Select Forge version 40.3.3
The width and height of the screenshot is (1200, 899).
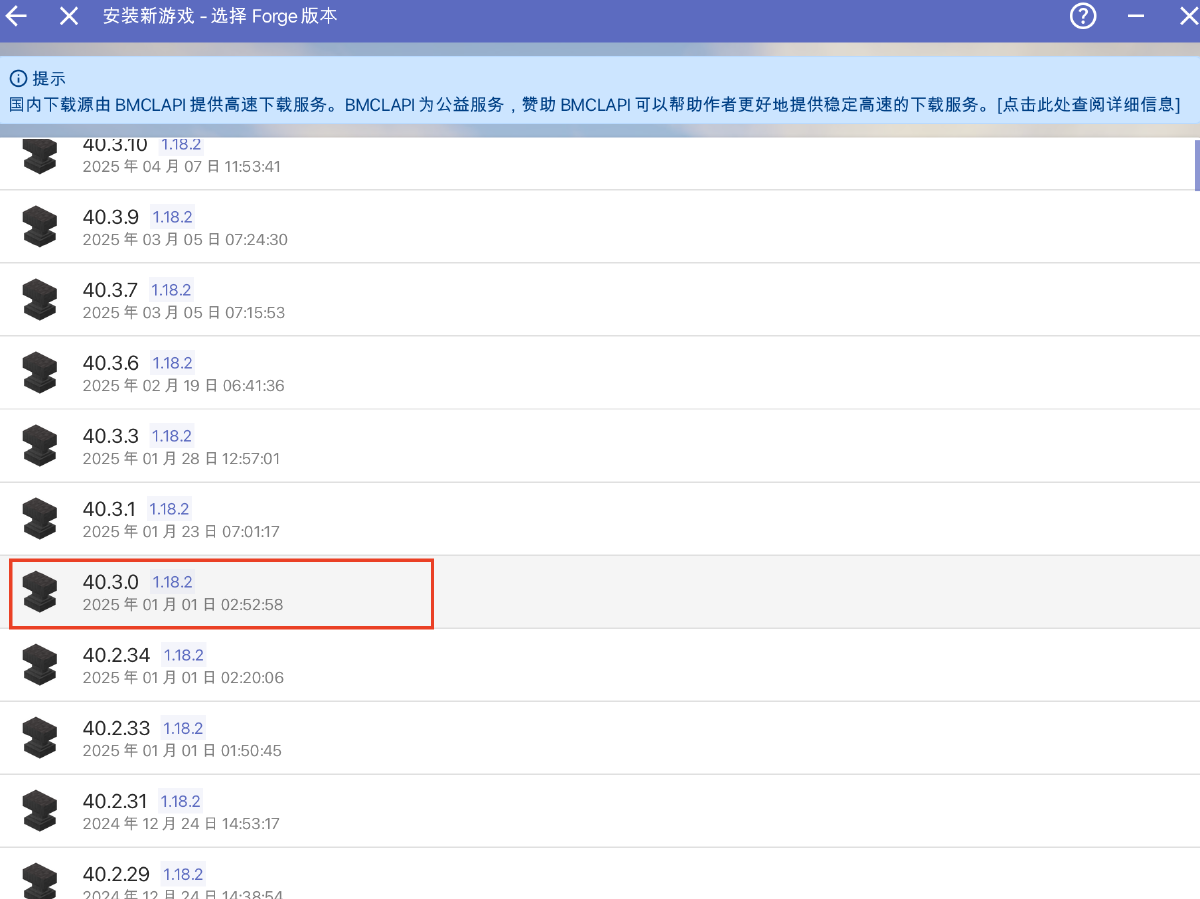tap(110, 436)
